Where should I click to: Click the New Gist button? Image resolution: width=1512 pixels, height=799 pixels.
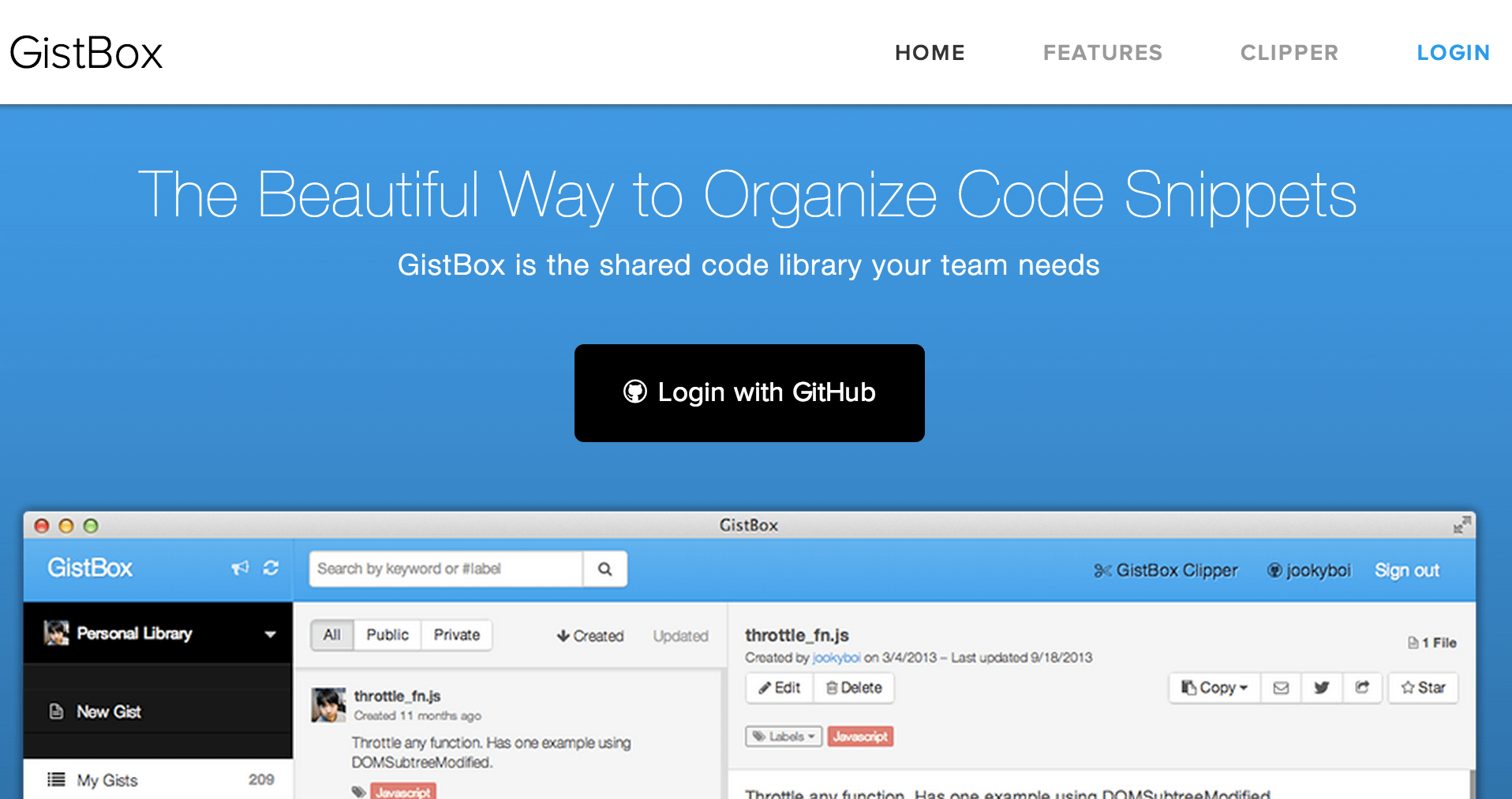158,711
